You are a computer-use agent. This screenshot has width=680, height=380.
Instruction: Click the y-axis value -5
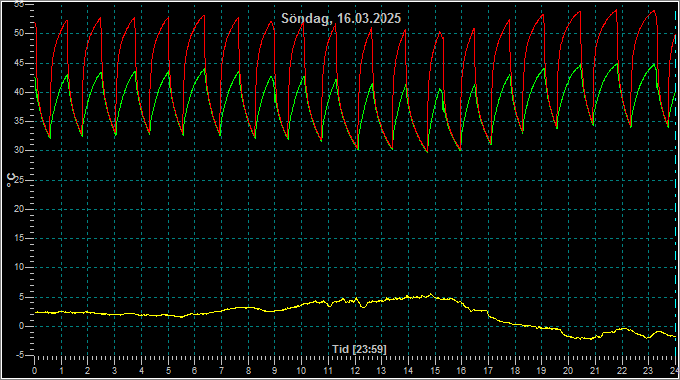(x=20, y=355)
